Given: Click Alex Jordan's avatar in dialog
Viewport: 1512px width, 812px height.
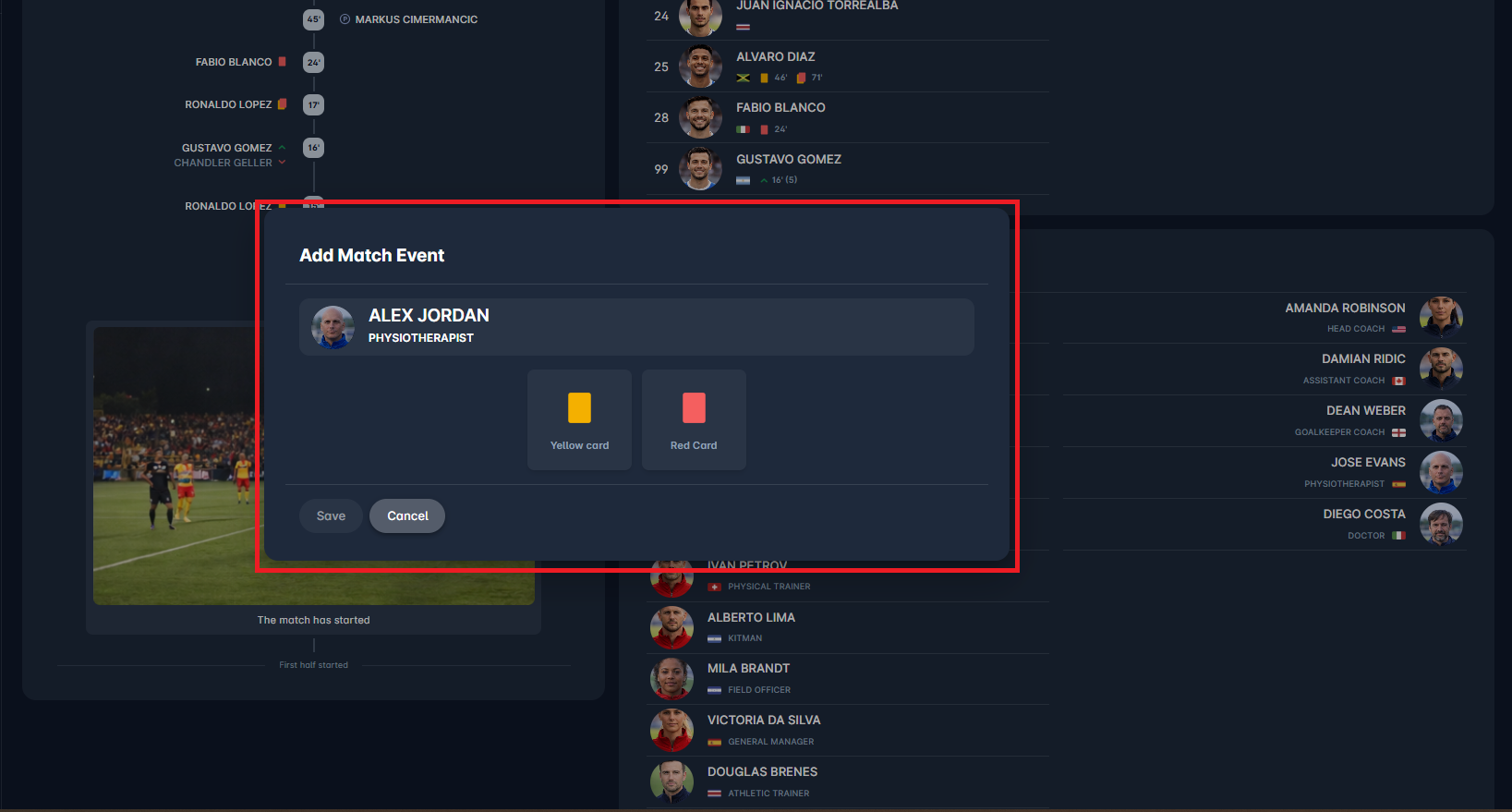Looking at the screenshot, I should [333, 327].
